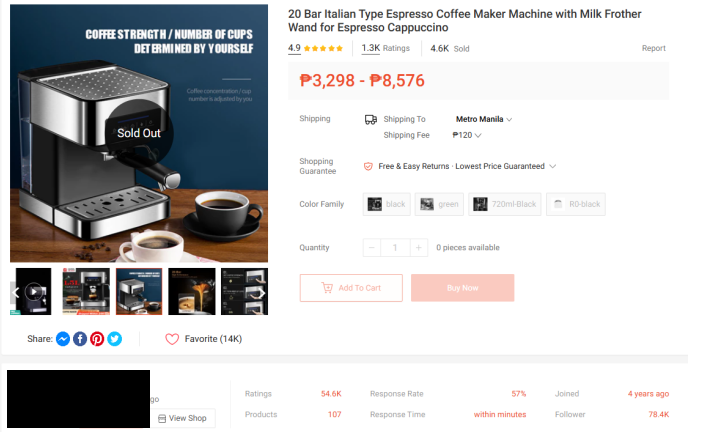Expand the ₱120 shipping fee details
This screenshot has height=432, width=714.
(467, 135)
